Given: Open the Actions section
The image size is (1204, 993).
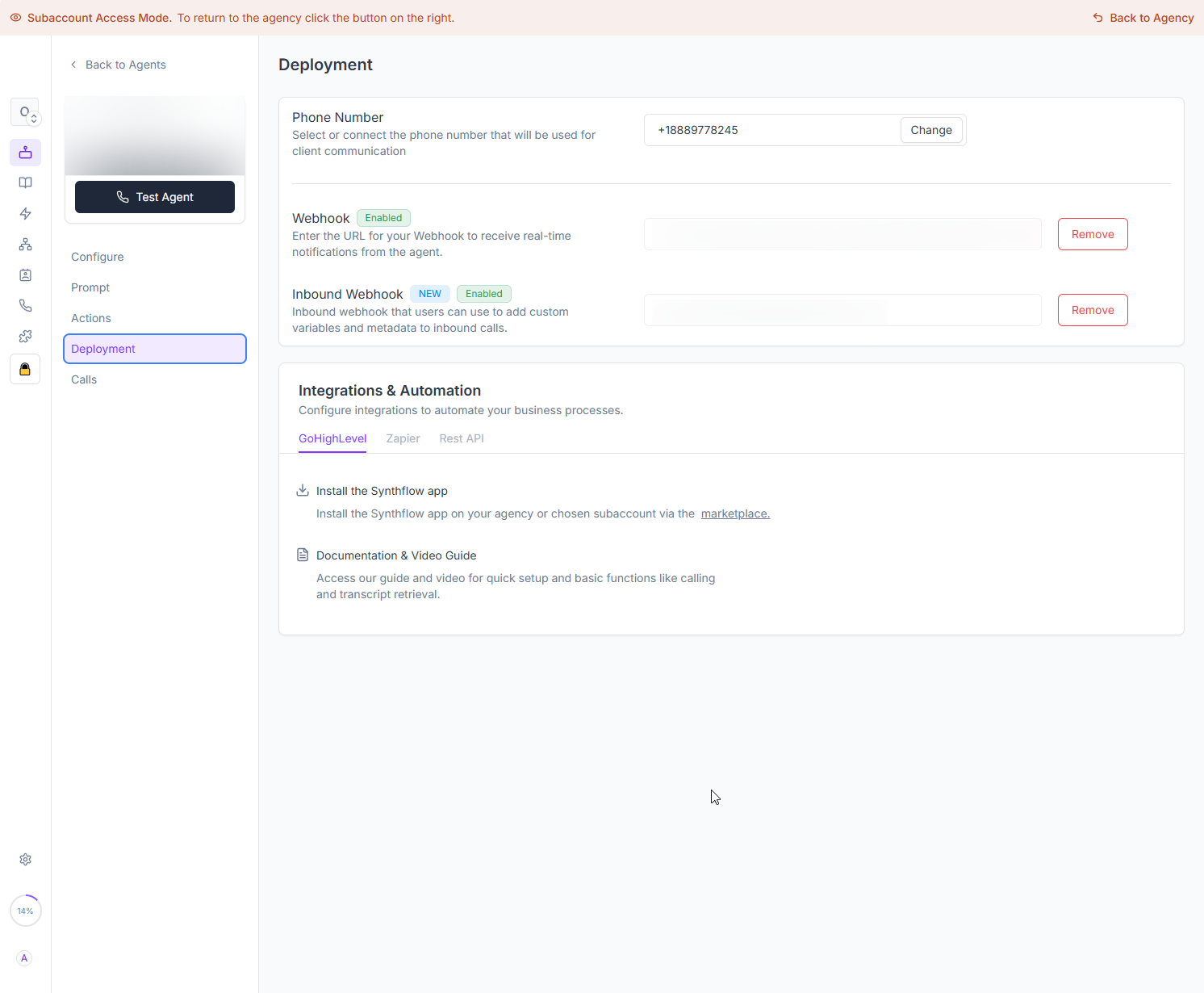Looking at the screenshot, I should click(91, 318).
